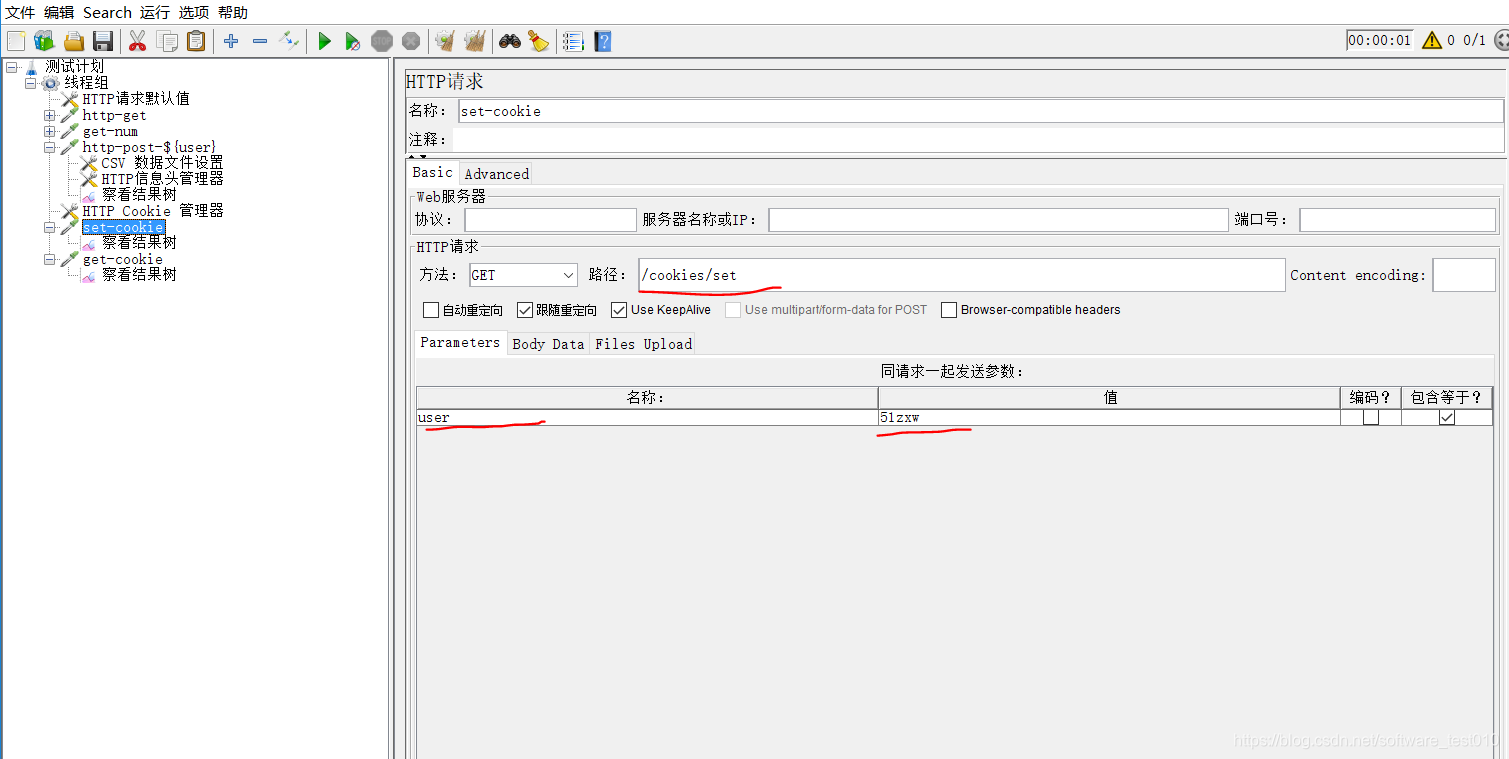Open the Search menu
Image resolution: width=1509 pixels, height=759 pixels.
coord(107,12)
